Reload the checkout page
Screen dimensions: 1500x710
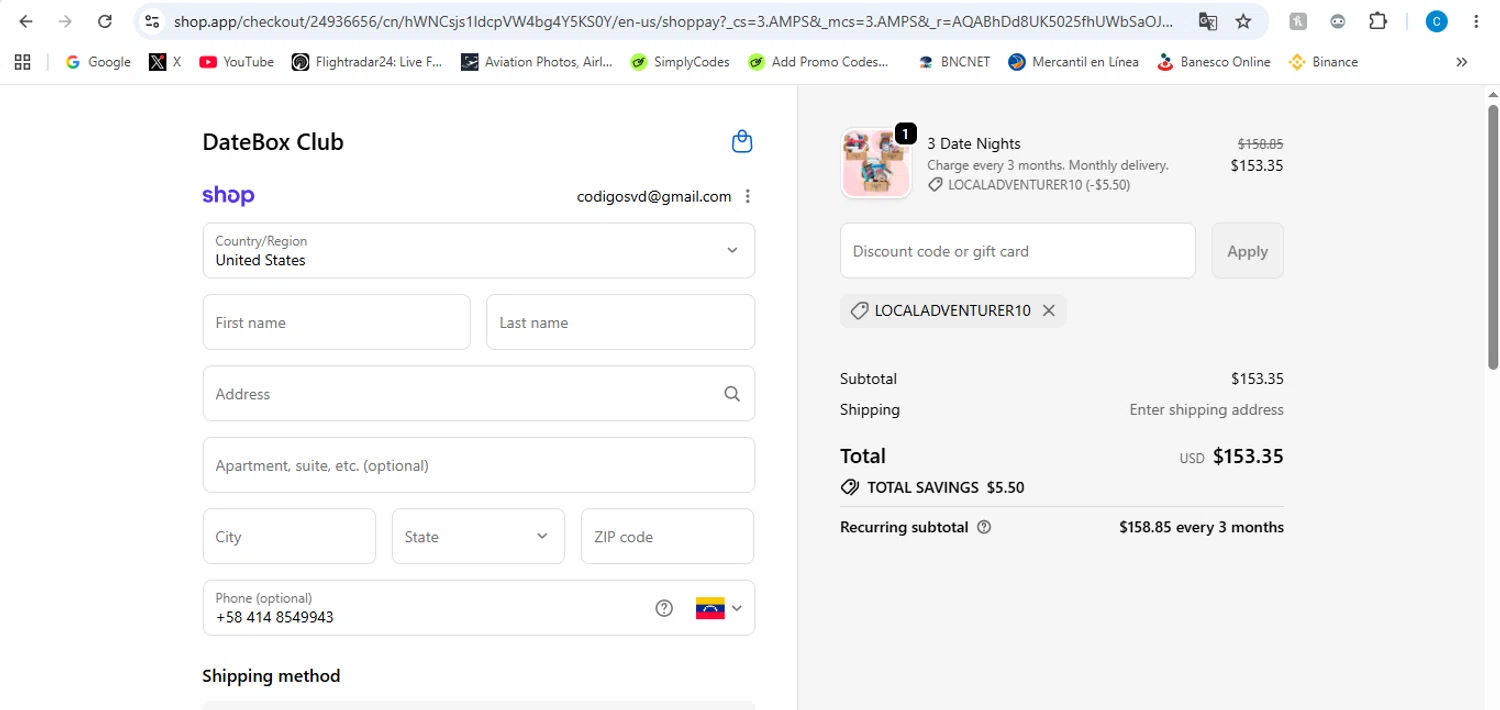(105, 21)
